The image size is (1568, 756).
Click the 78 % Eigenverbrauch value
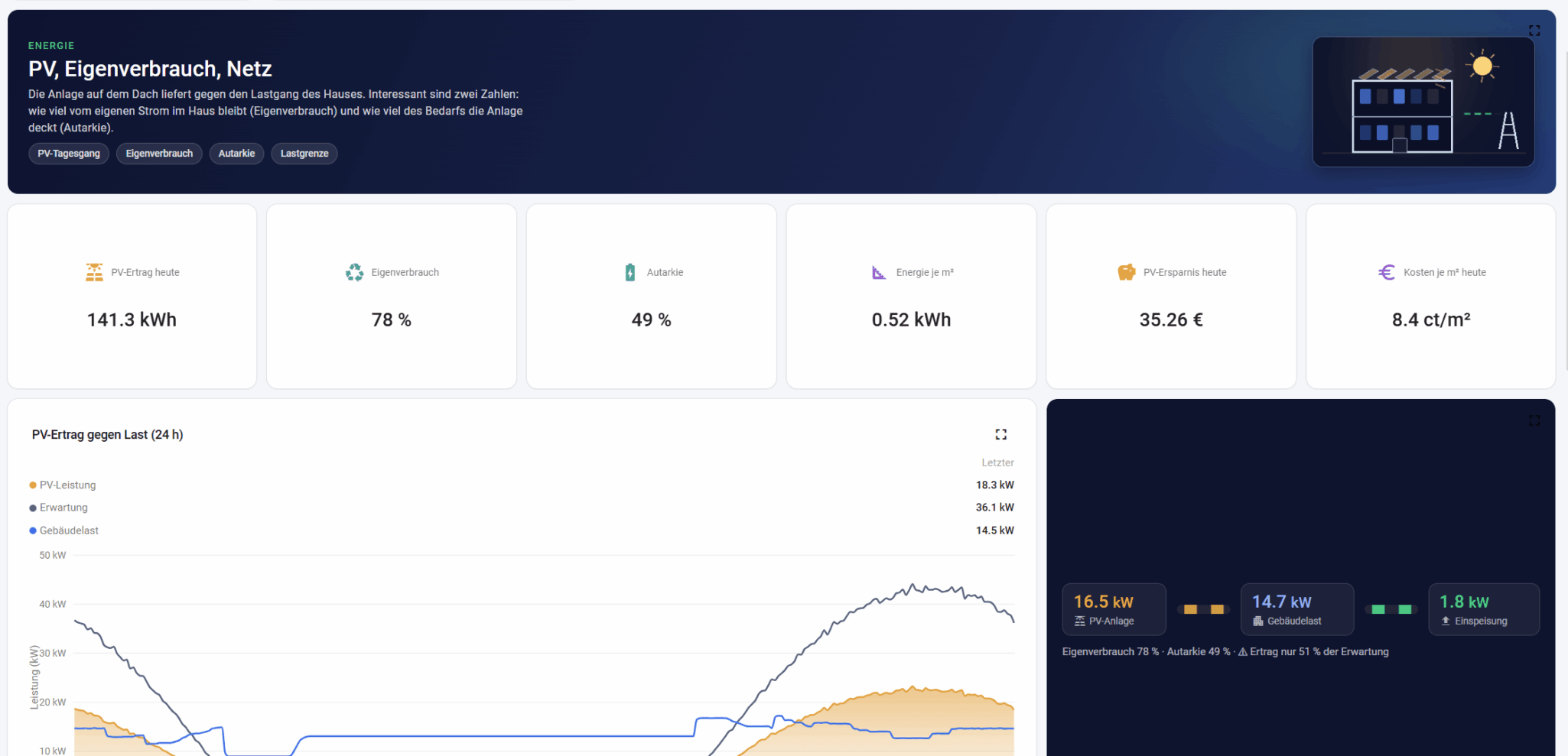coord(392,320)
